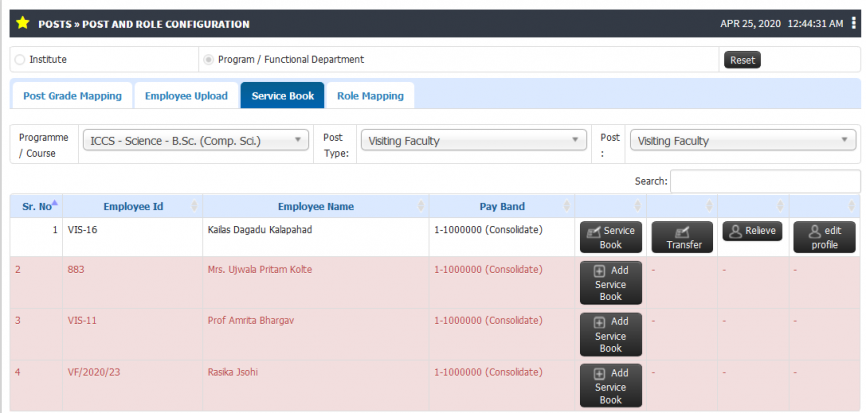This screenshot has width=866, height=413.
Task: Click employee ID VF/2020/23 cell
Action: (133, 385)
